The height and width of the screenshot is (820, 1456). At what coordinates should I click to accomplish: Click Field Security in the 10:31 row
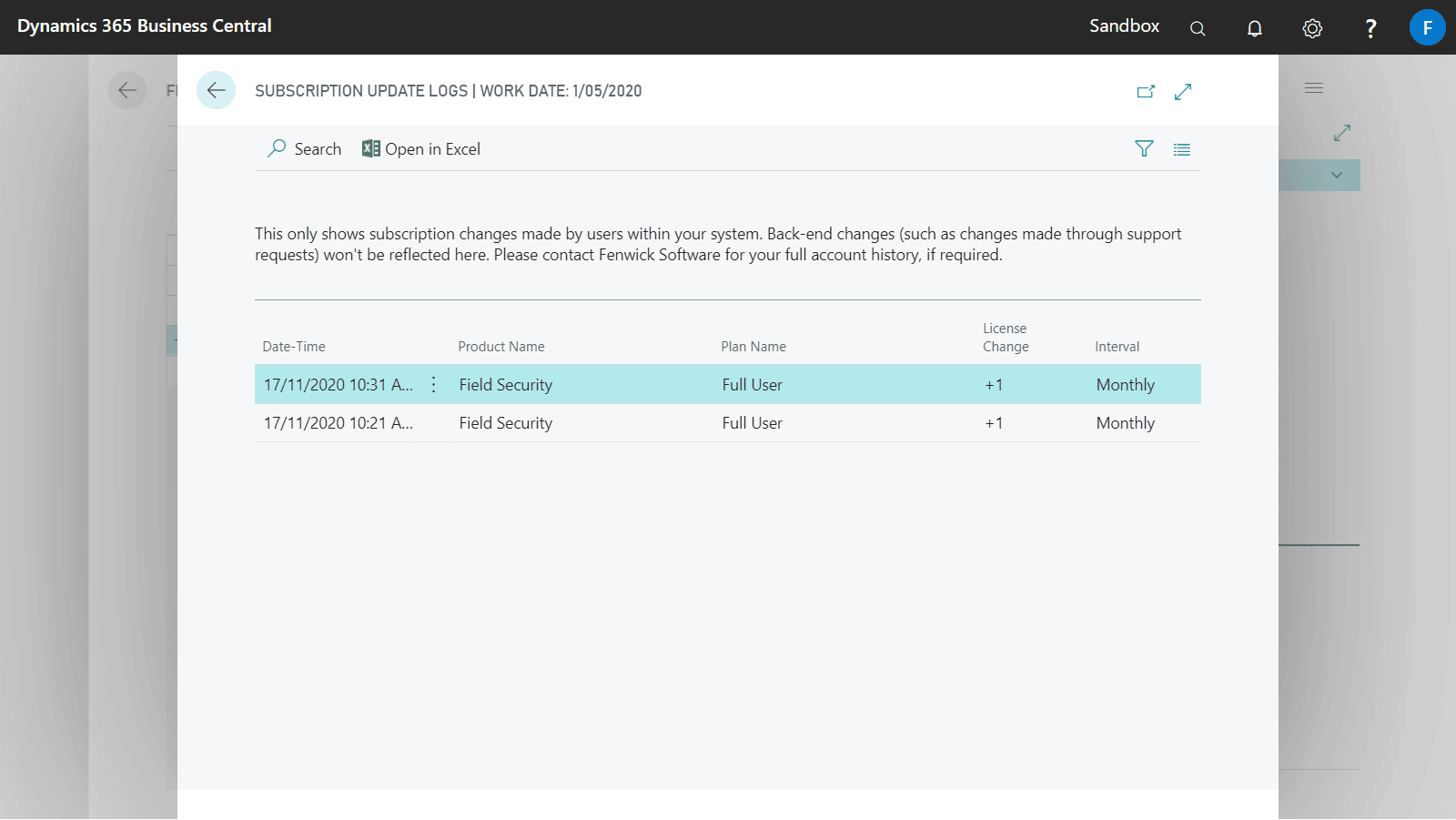[x=506, y=385]
